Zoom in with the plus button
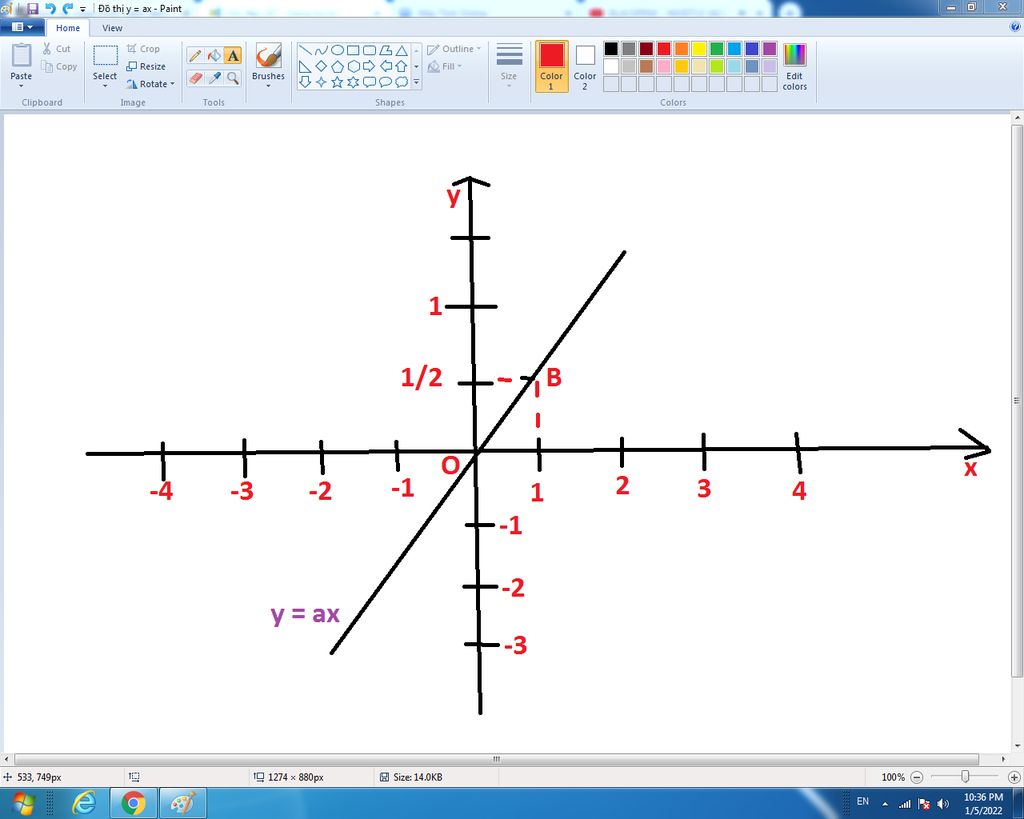The image size is (1024, 819). coord(1014,777)
